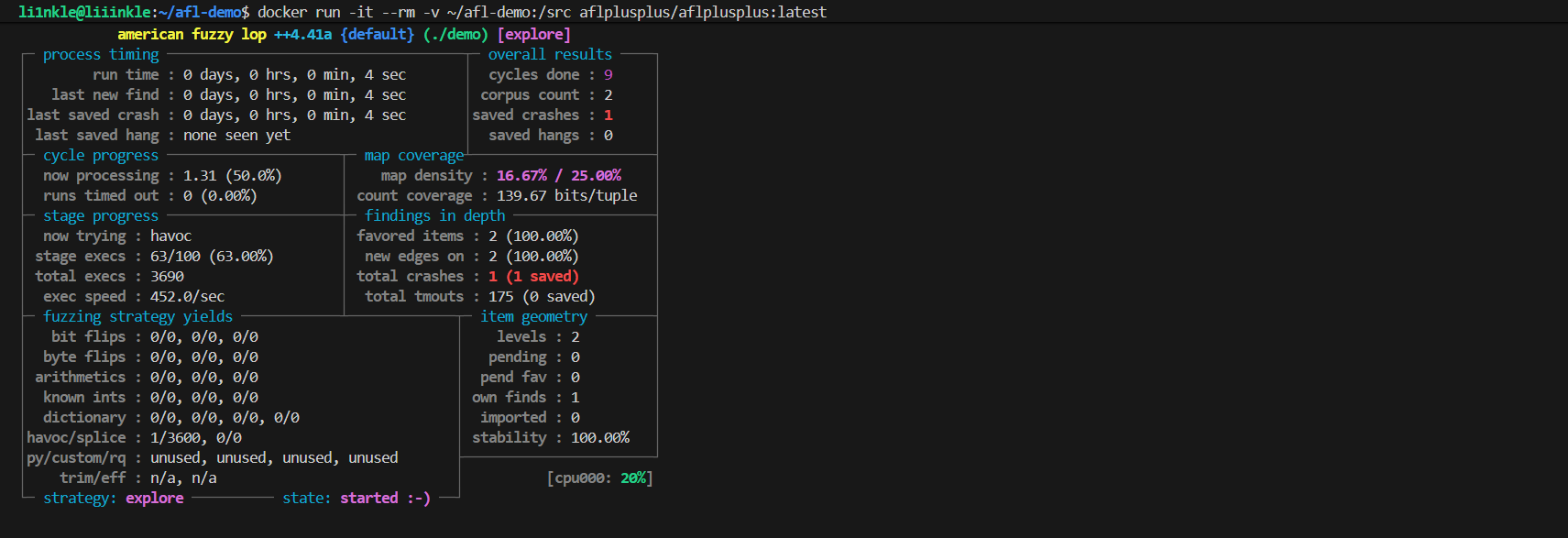Click the map density percentage values

558,175
